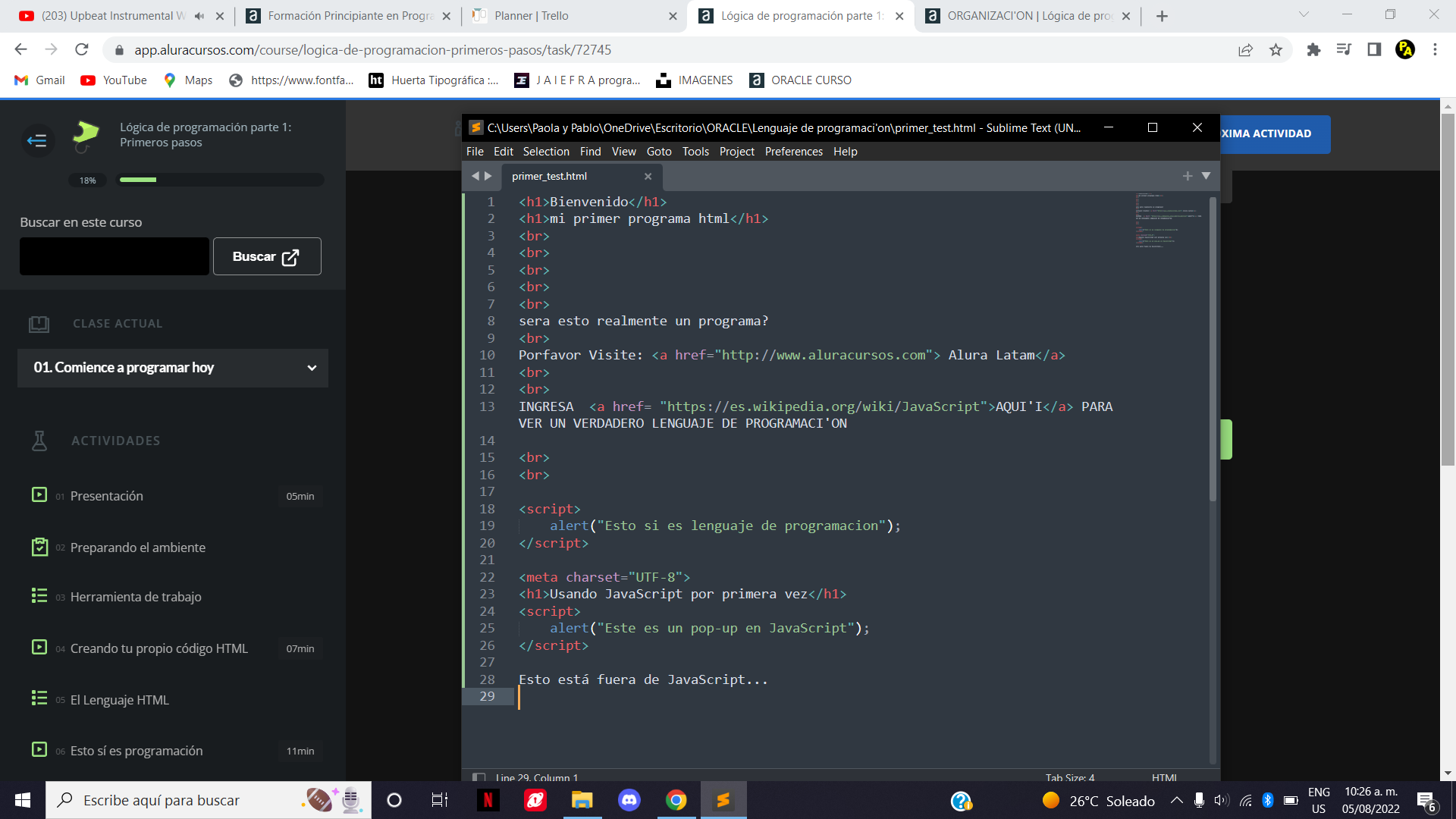1456x819 pixels.
Task: Bookmark this page with star icon
Action: 1276,49
